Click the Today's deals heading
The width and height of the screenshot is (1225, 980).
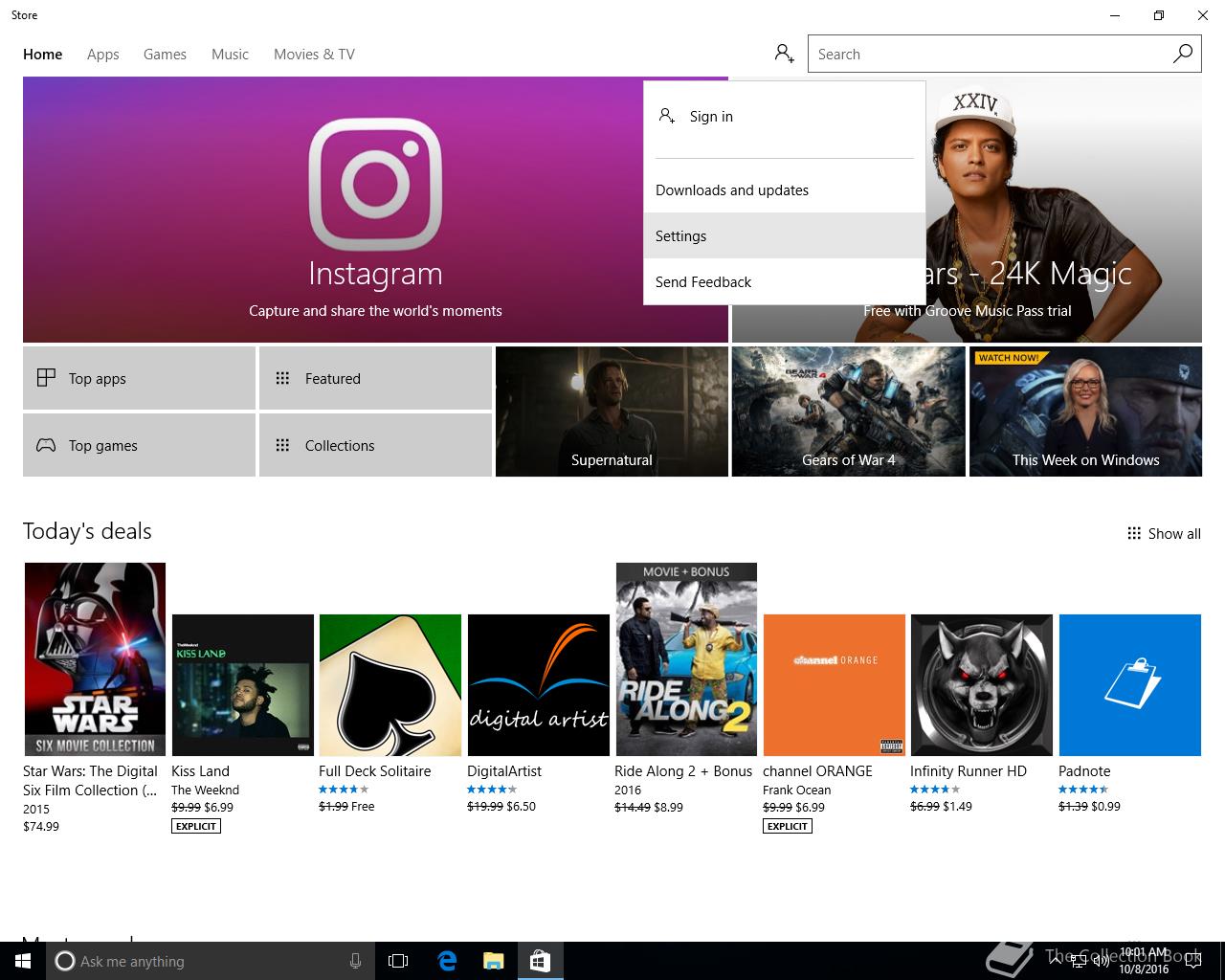87,531
